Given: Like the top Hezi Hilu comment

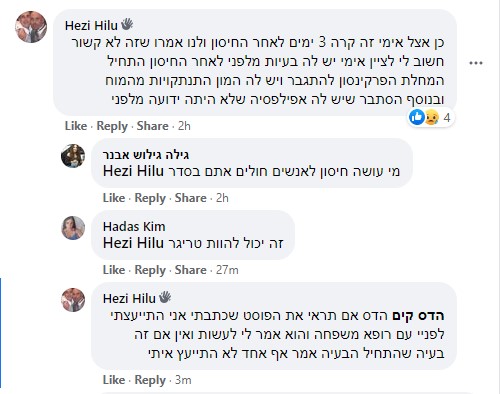Looking at the screenshot, I should [x=76, y=126].
